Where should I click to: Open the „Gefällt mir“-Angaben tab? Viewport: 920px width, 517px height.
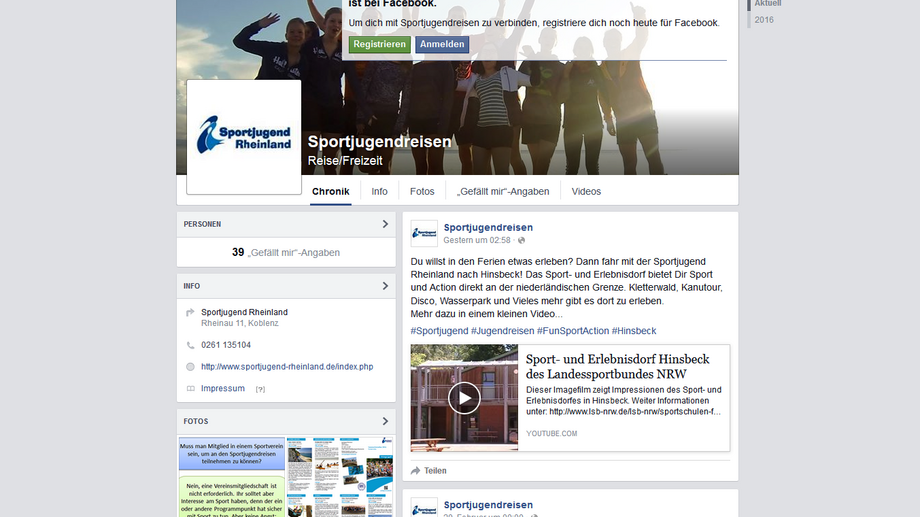point(502,191)
